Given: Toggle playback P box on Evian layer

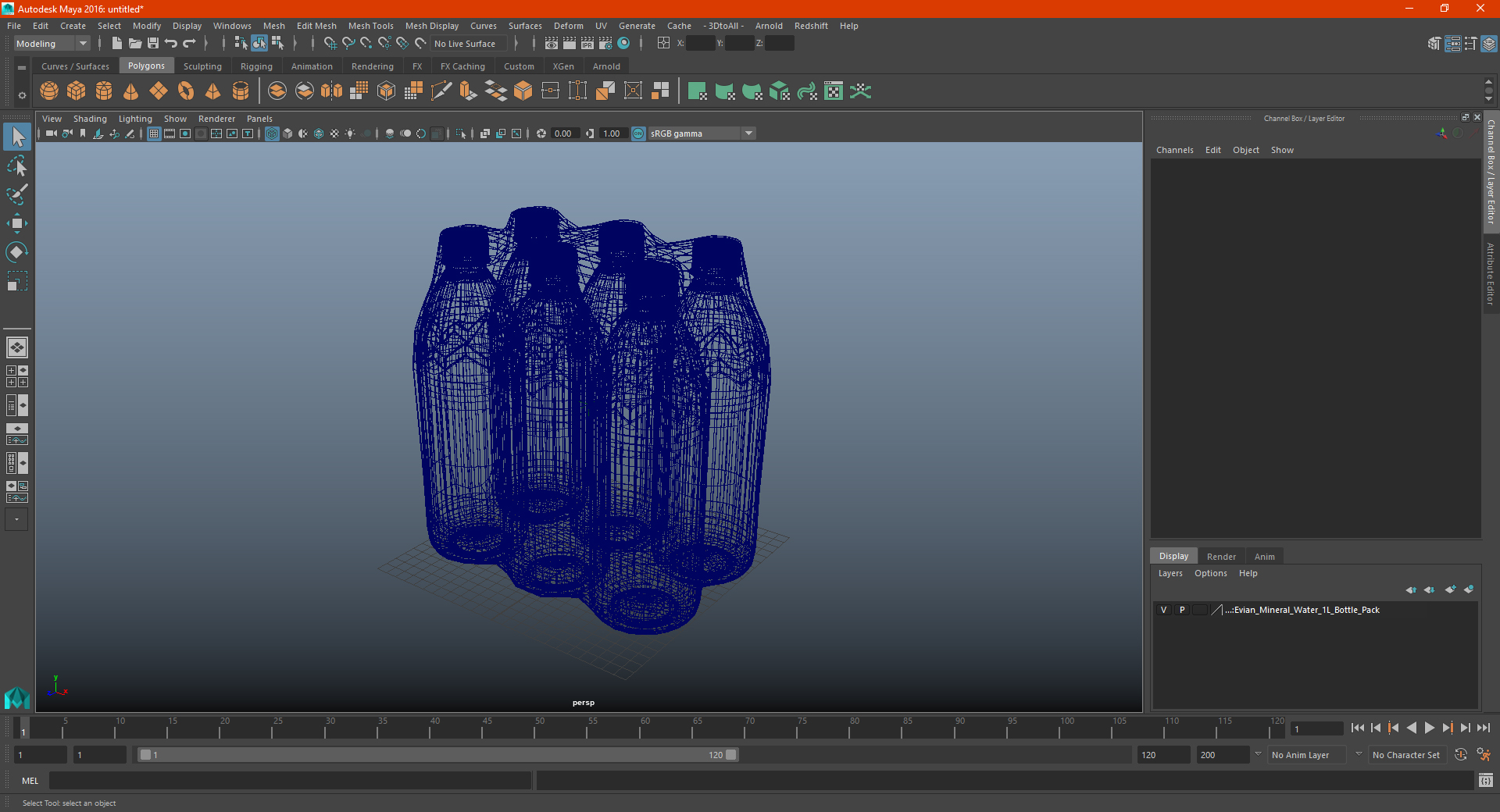Looking at the screenshot, I should pos(1182,610).
